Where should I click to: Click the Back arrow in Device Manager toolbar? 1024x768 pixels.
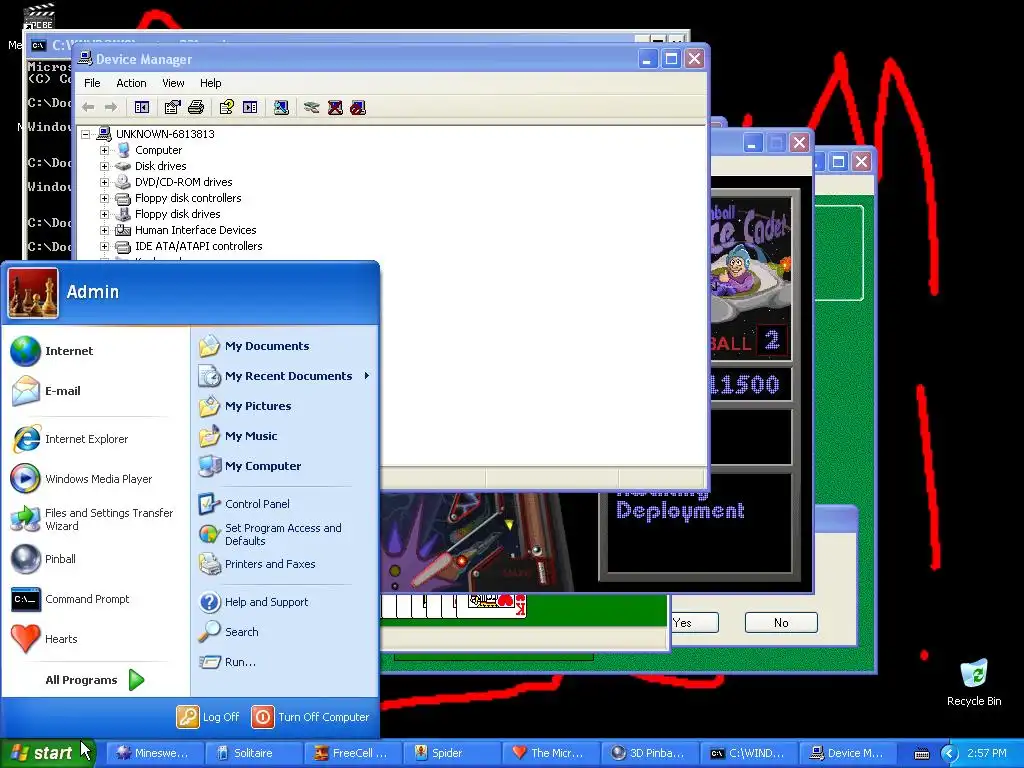pos(88,107)
